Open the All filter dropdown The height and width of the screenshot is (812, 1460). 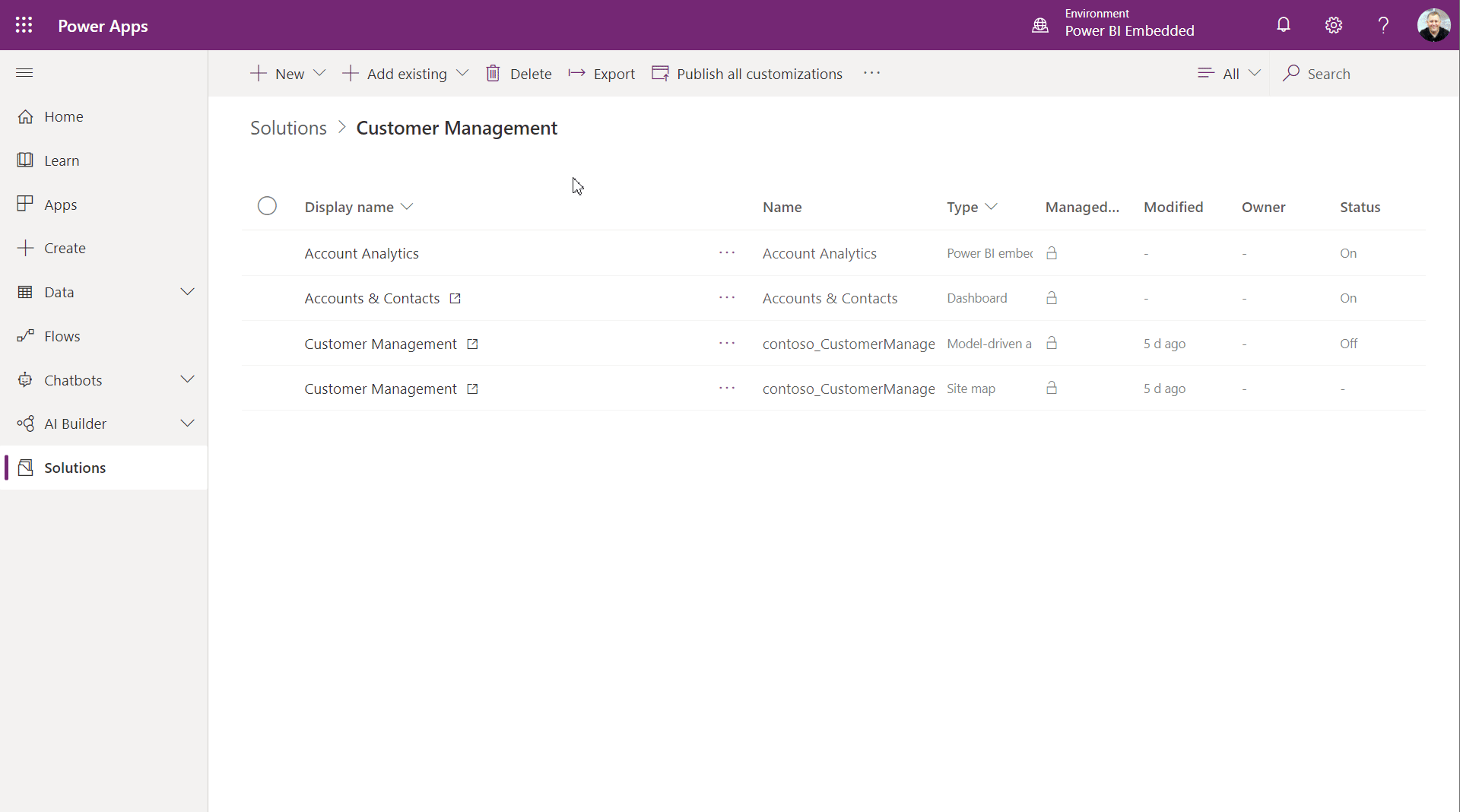coord(1230,74)
